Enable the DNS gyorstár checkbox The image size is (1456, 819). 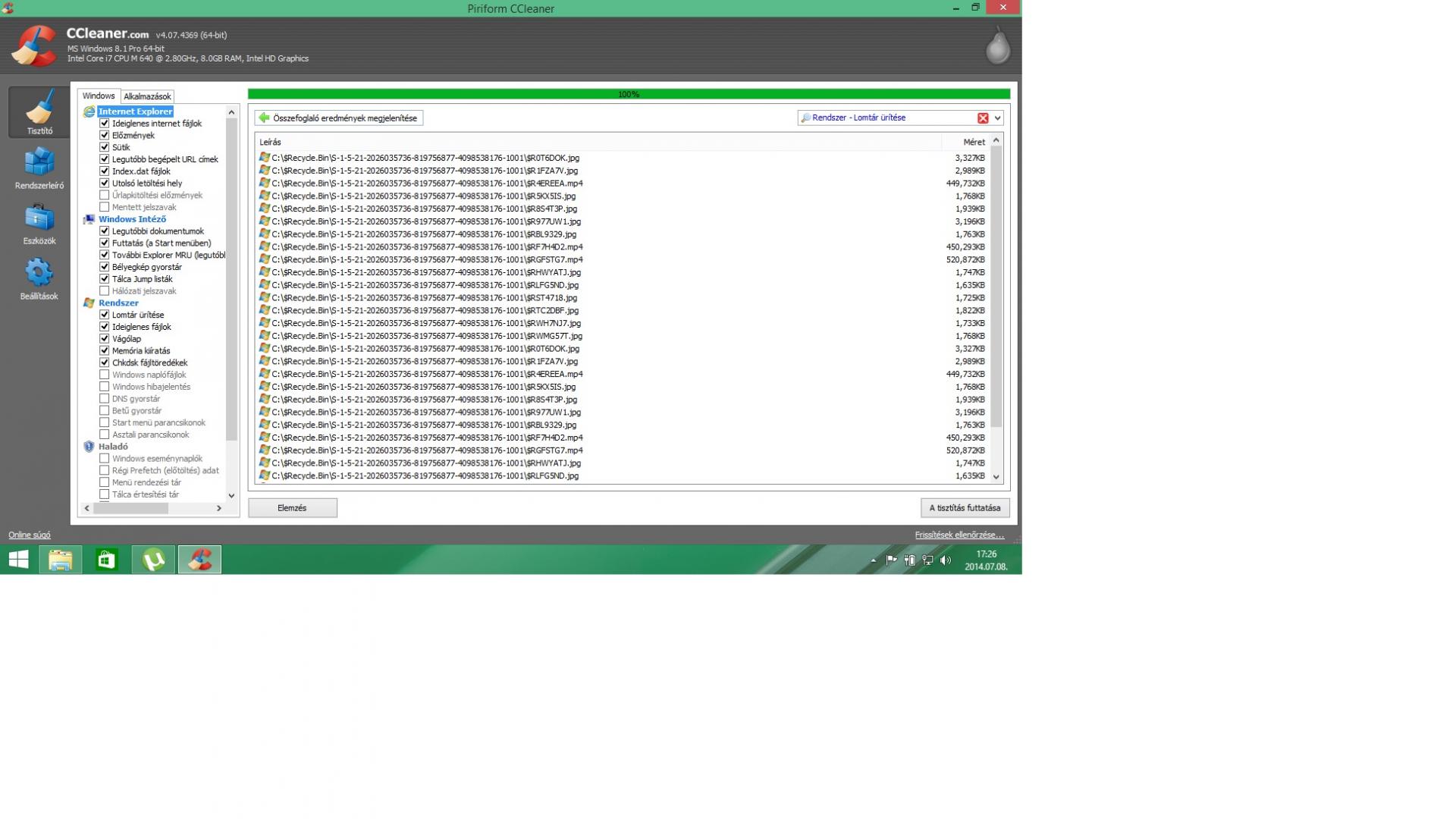(105, 398)
